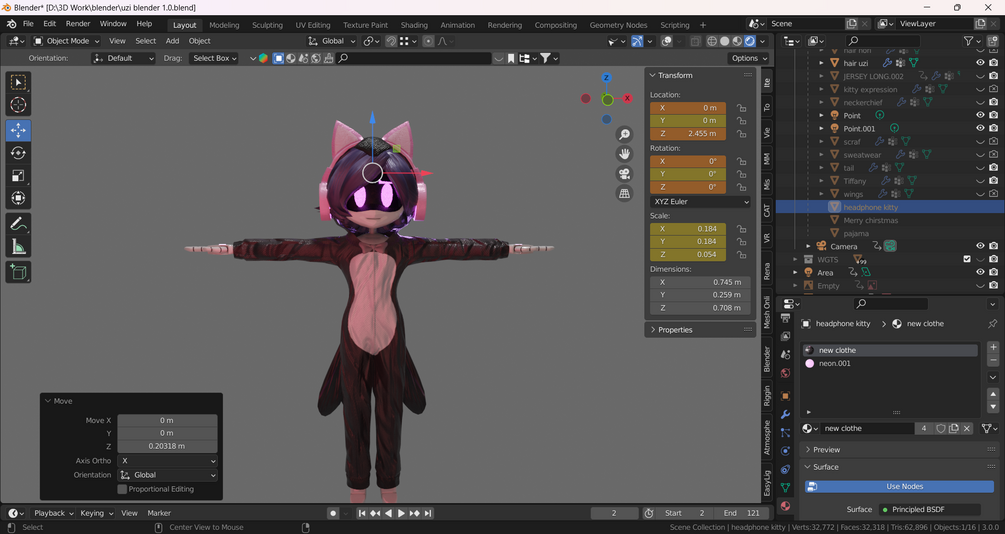Remove material slot with minus button

click(993, 360)
